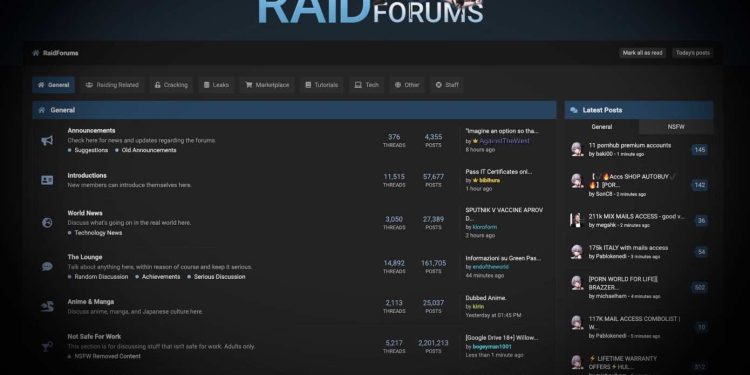The width and height of the screenshot is (750, 375).
Task: Open the Technology News subforum
Action: click(x=98, y=233)
